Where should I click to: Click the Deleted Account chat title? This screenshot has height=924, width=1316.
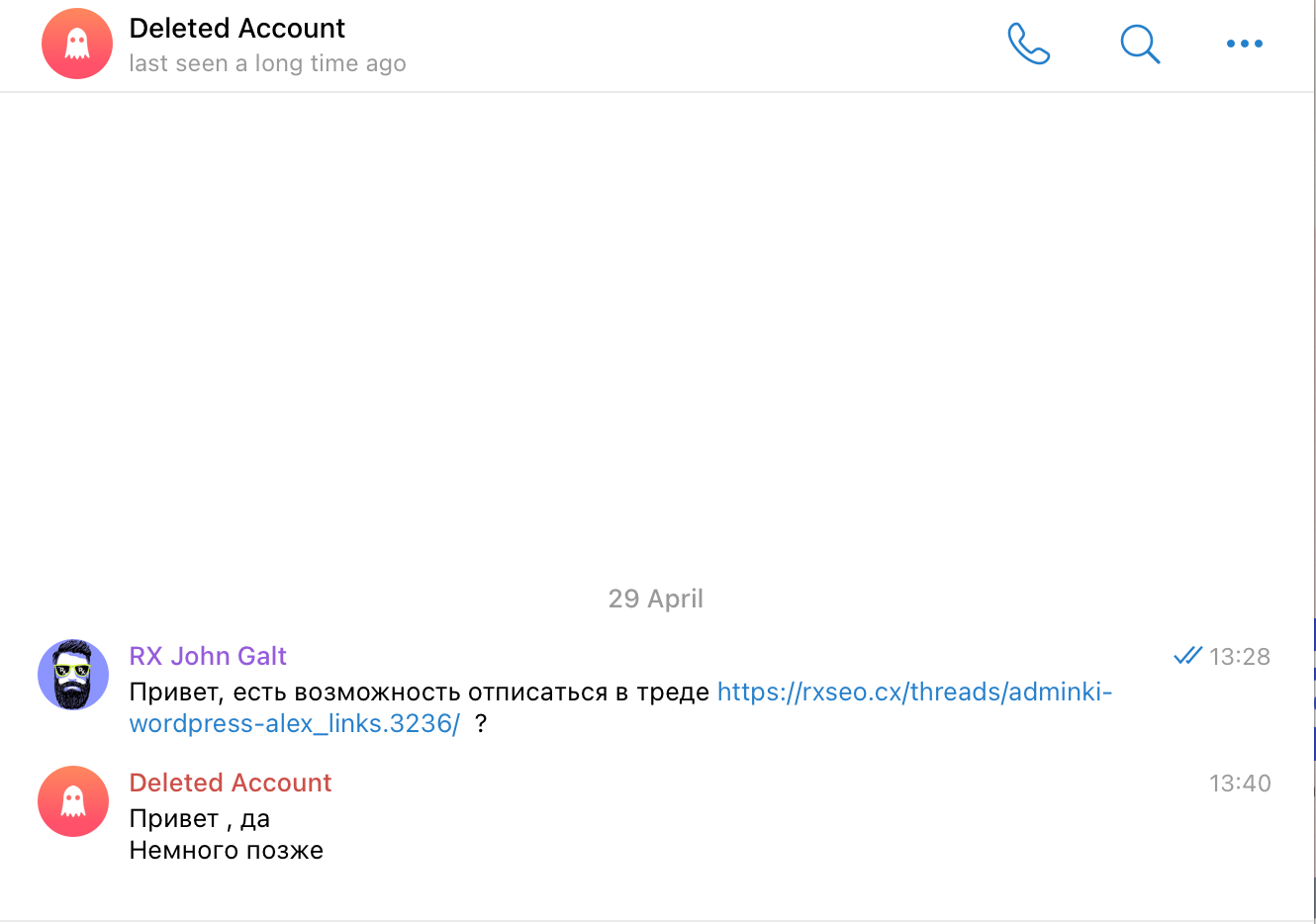(x=236, y=28)
